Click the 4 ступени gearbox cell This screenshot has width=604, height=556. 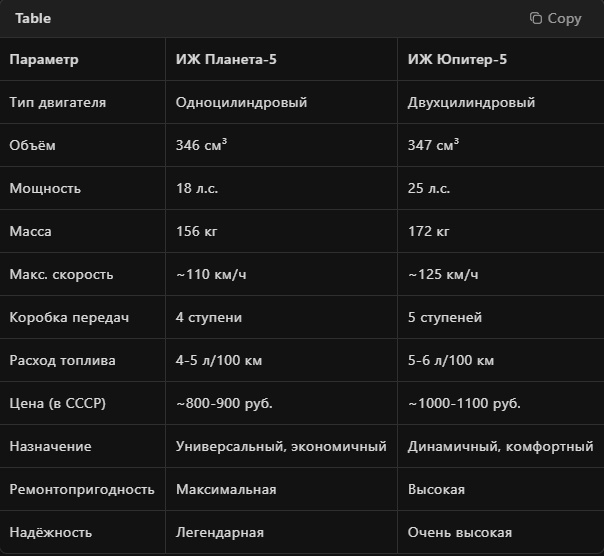pyautogui.click(x=209, y=317)
